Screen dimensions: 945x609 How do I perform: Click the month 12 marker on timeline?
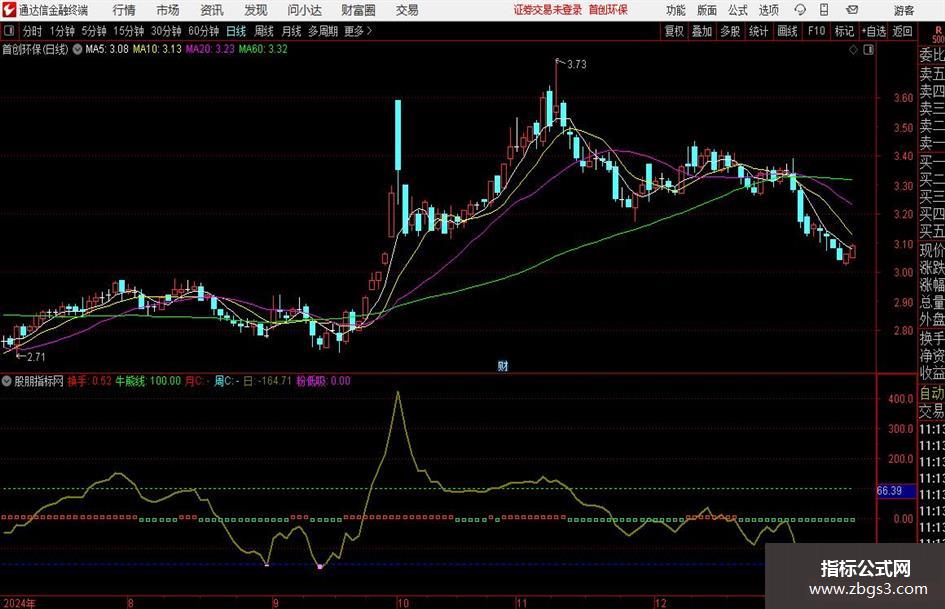[661, 603]
